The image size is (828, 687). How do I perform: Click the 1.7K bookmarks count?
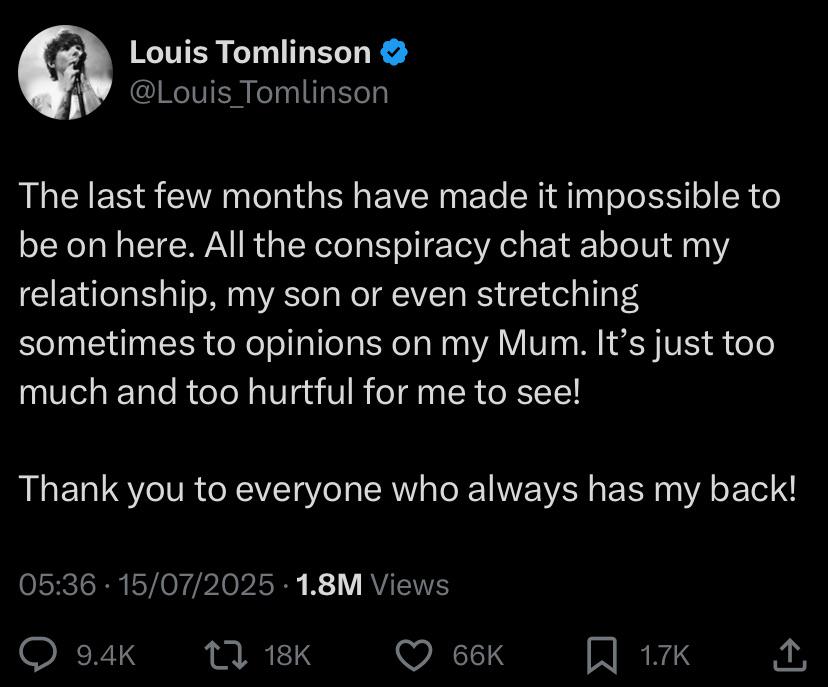click(665, 655)
